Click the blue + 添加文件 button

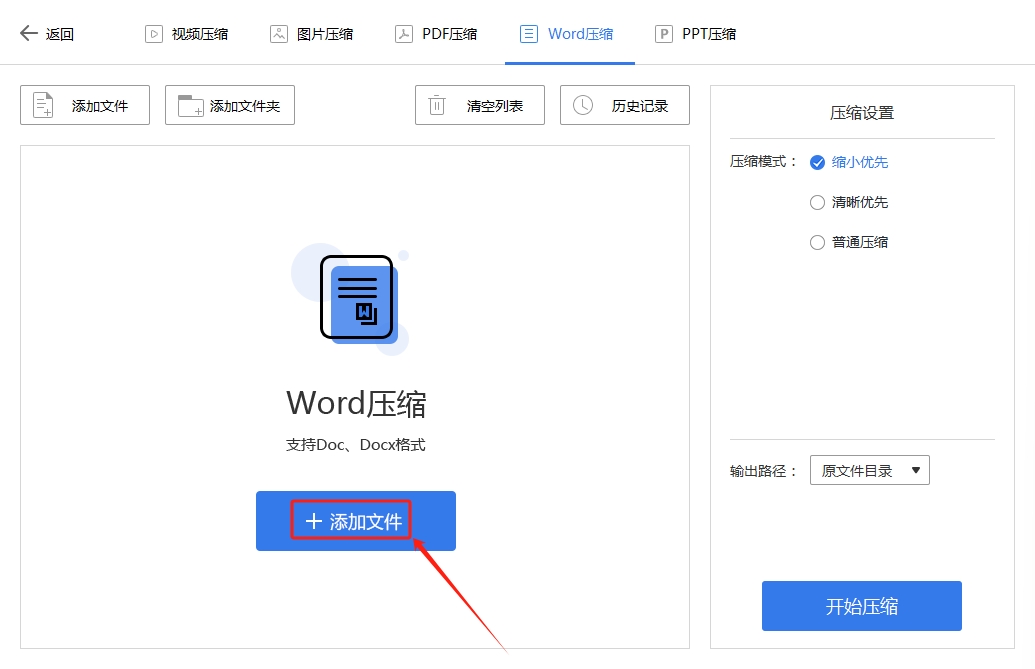(356, 521)
